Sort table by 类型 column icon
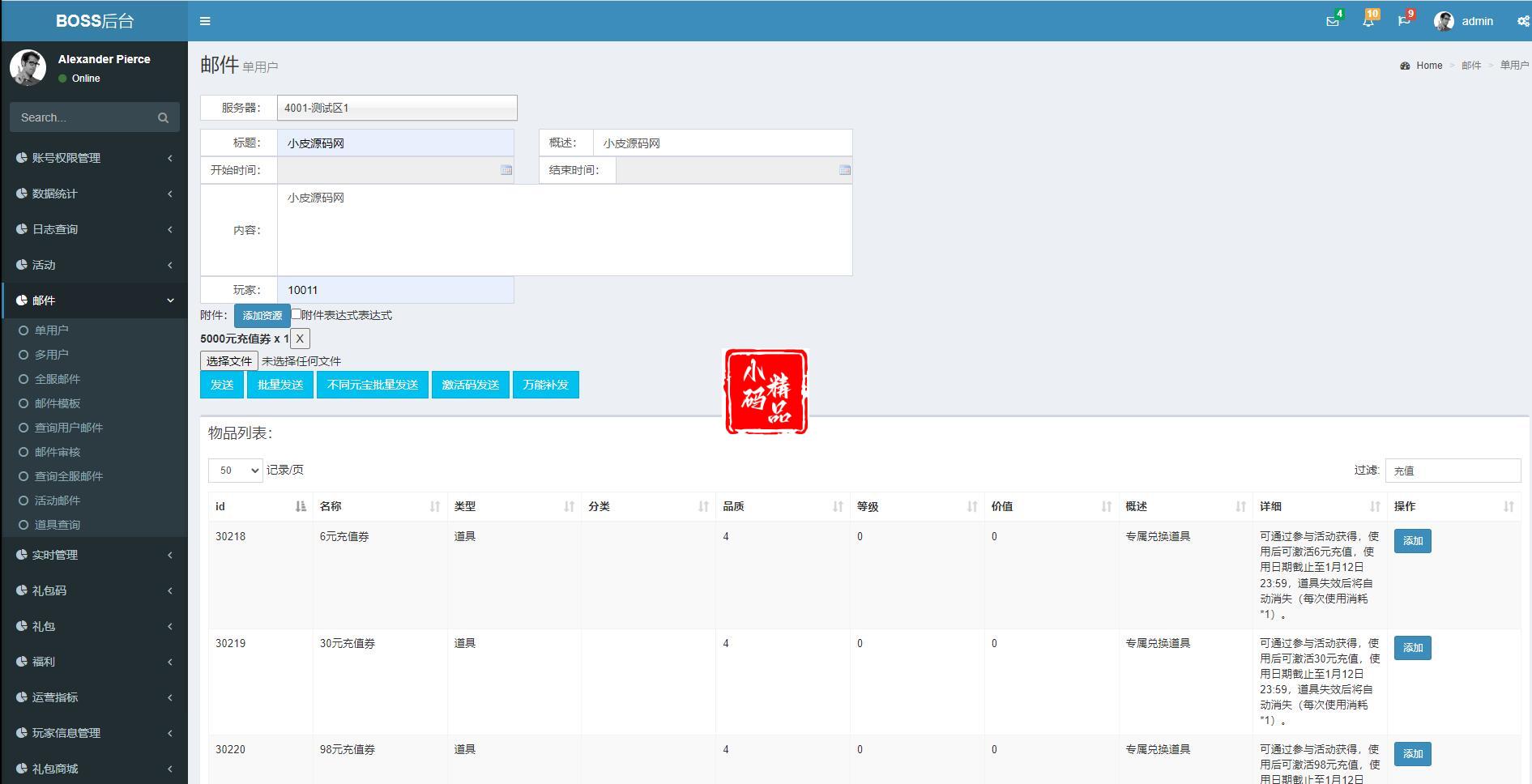1532x784 pixels. tap(570, 506)
